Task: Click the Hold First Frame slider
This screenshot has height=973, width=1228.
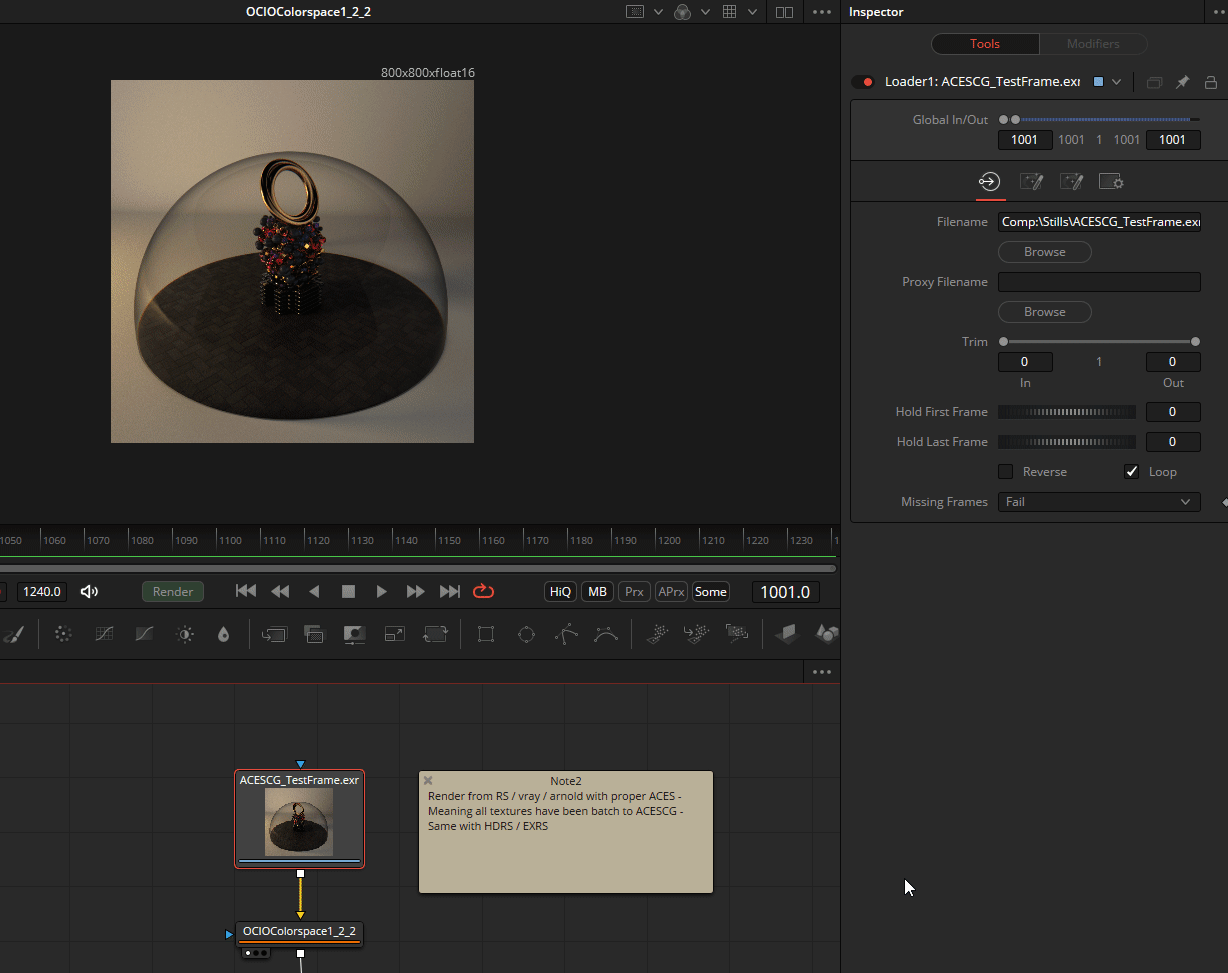Action: pyautogui.click(x=1066, y=412)
